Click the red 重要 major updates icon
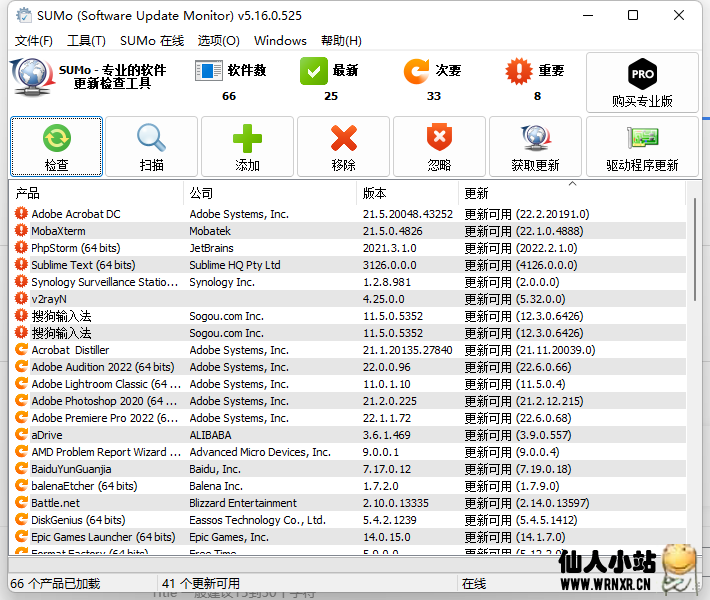Screen dimensions: 710x600 point(519,71)
